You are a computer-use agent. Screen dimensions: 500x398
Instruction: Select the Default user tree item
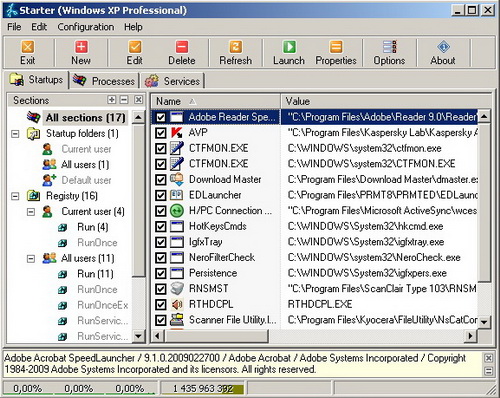tap(86, 180)
